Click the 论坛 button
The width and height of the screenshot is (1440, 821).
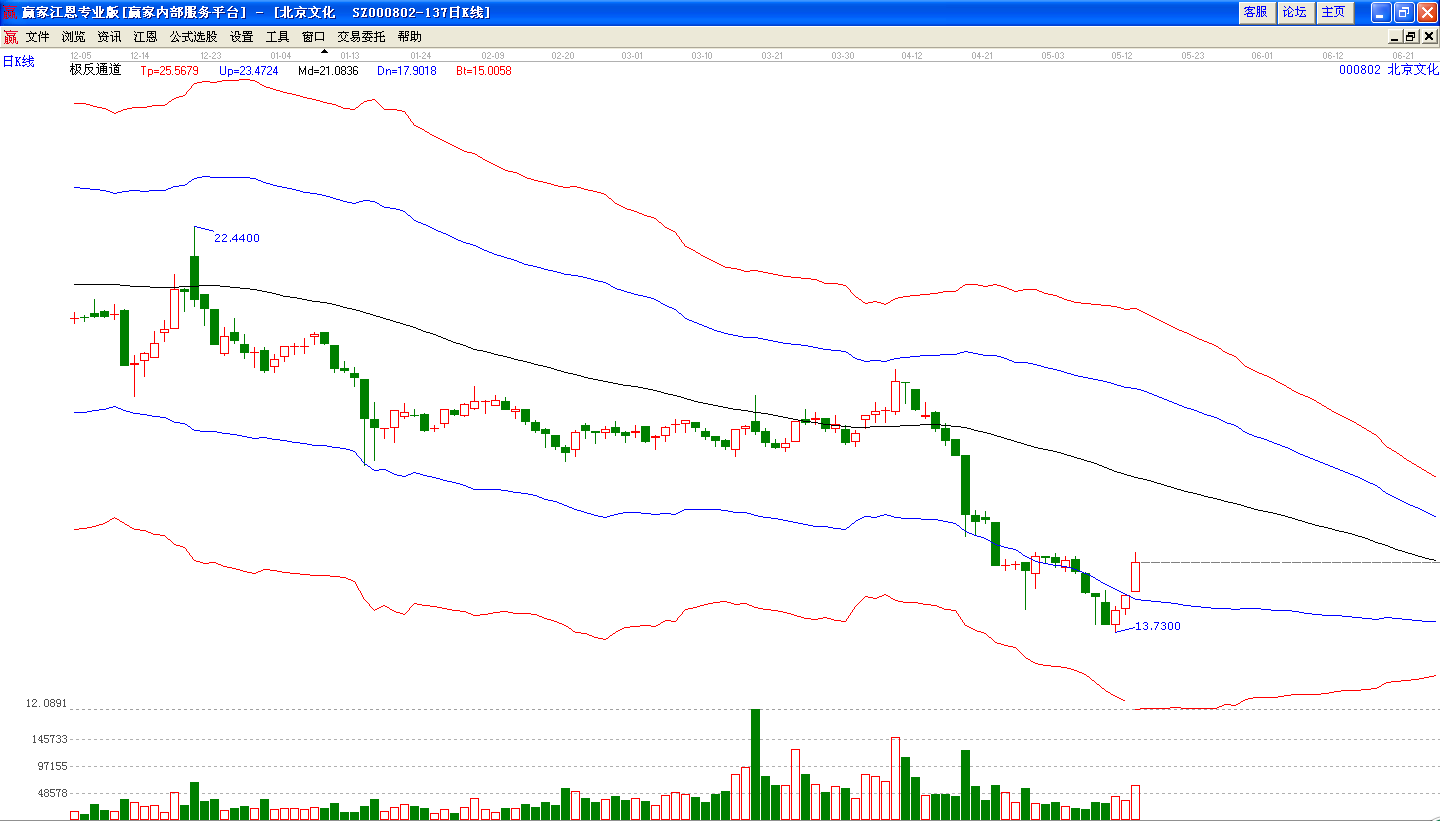[x=1294, y=12]
